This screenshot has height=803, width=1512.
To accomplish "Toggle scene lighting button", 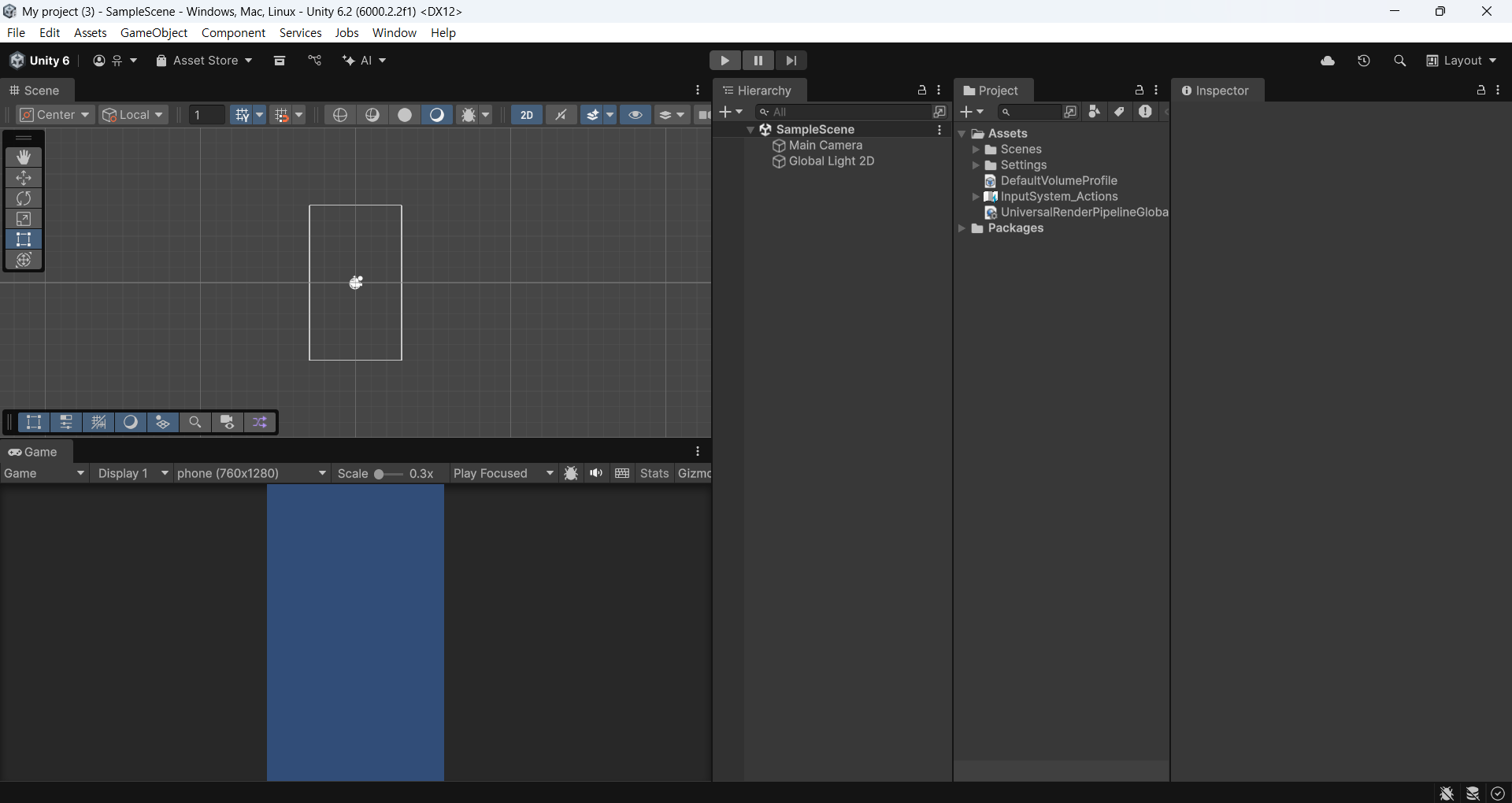I will (561, 115).
